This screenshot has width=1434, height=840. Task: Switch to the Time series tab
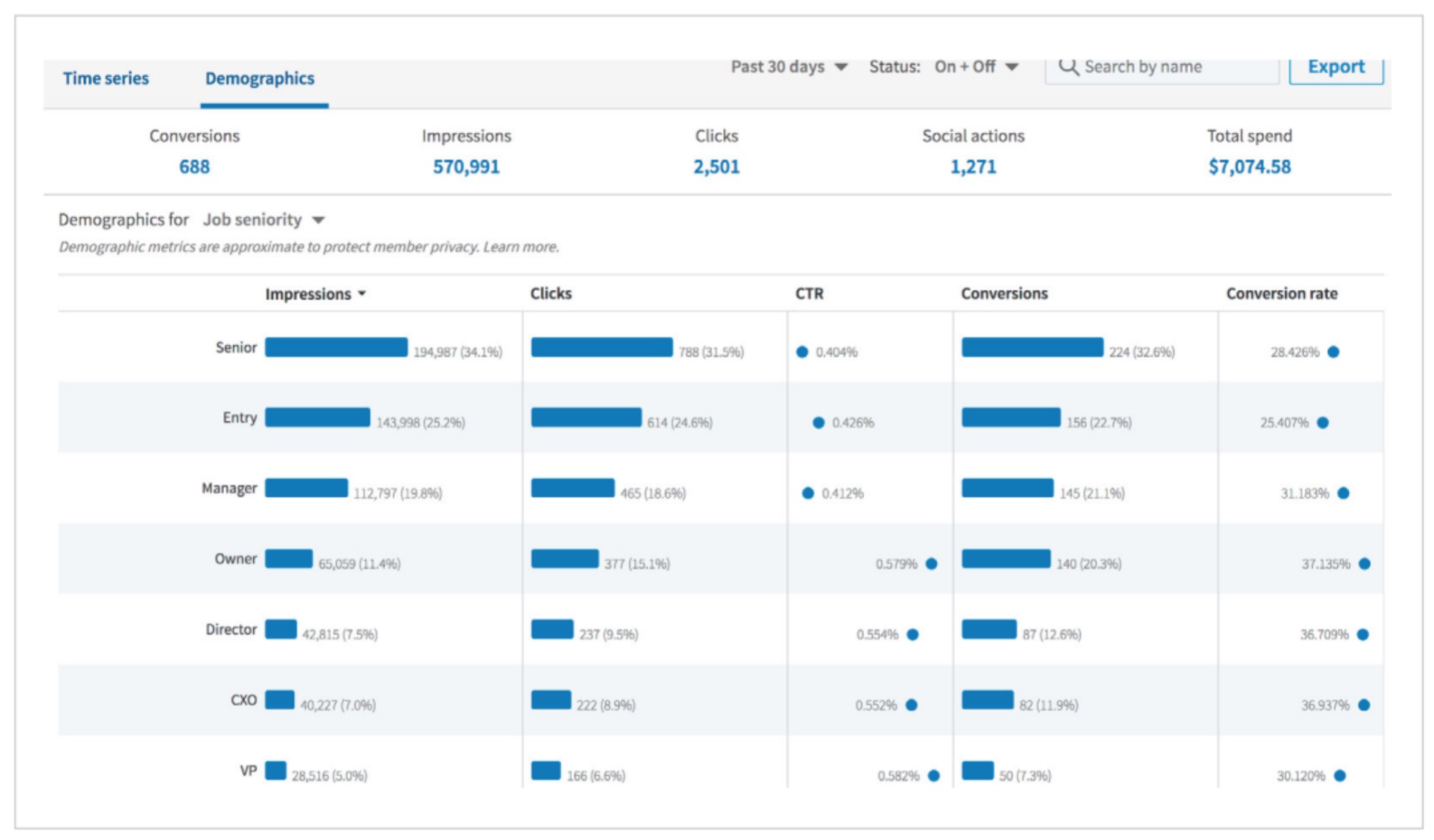tap(105, 79)
